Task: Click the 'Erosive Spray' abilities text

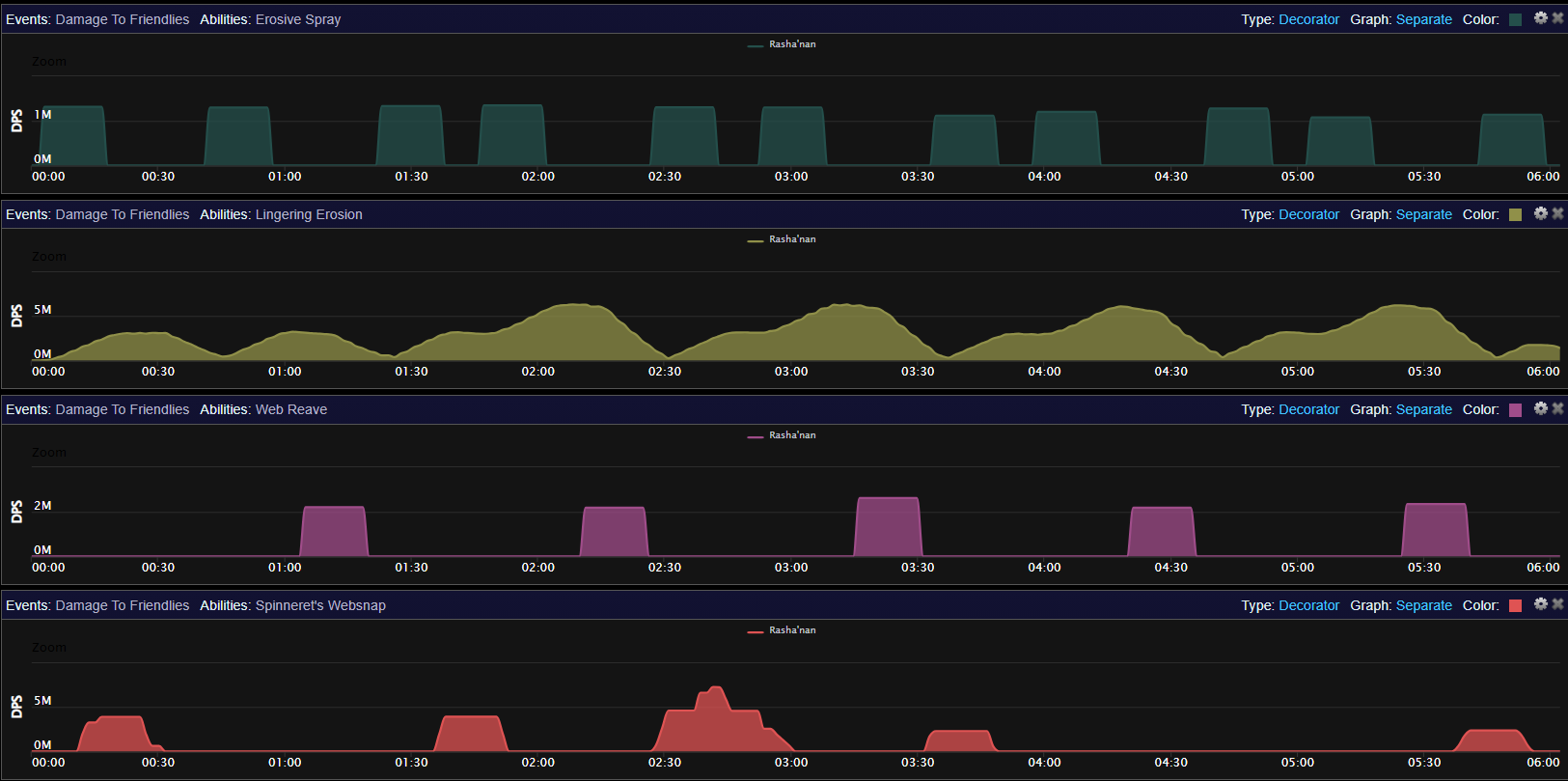Action: tap(298, 19)
